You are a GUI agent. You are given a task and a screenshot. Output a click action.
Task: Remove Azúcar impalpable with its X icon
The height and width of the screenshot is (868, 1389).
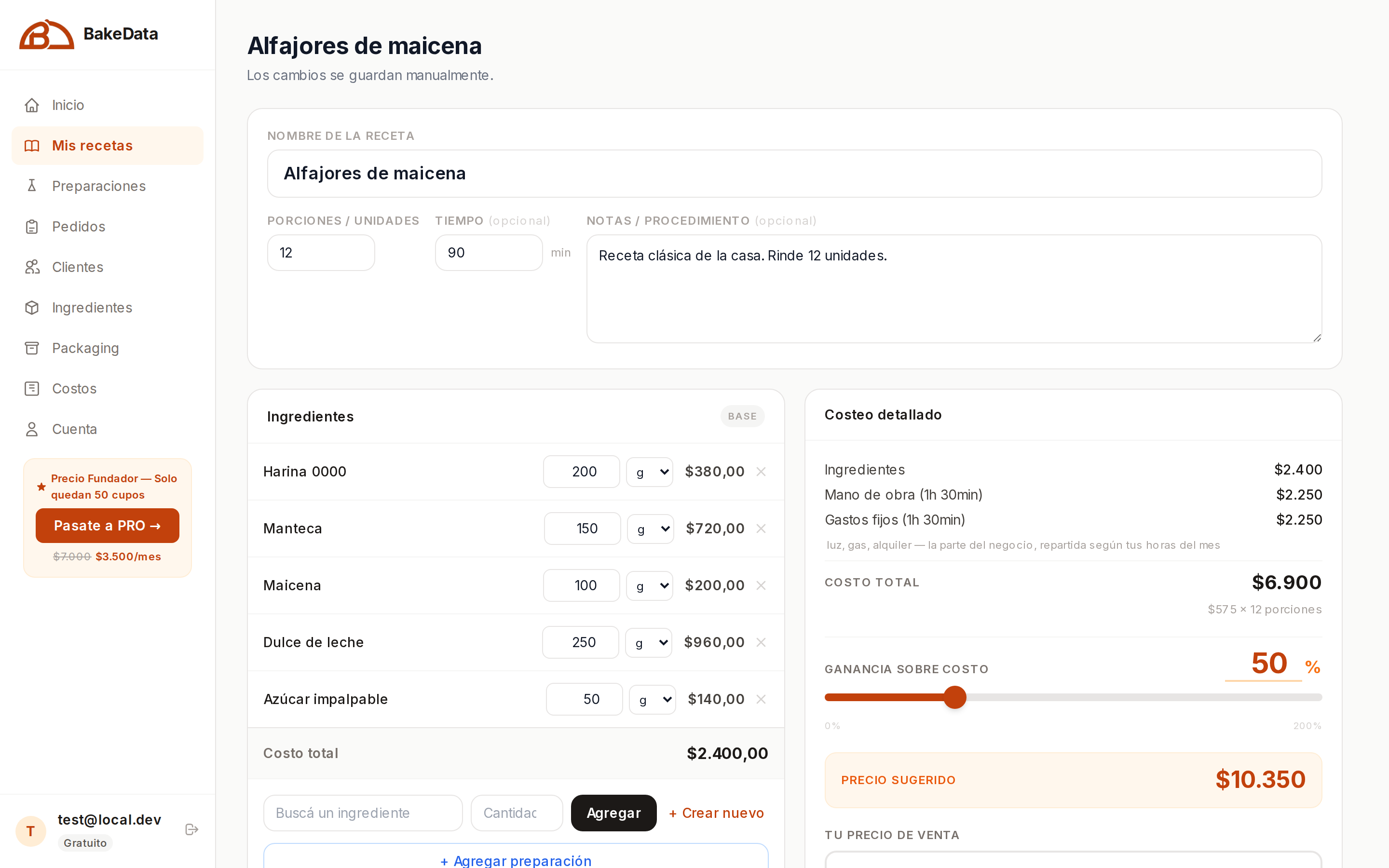click(x=761, y=699)
